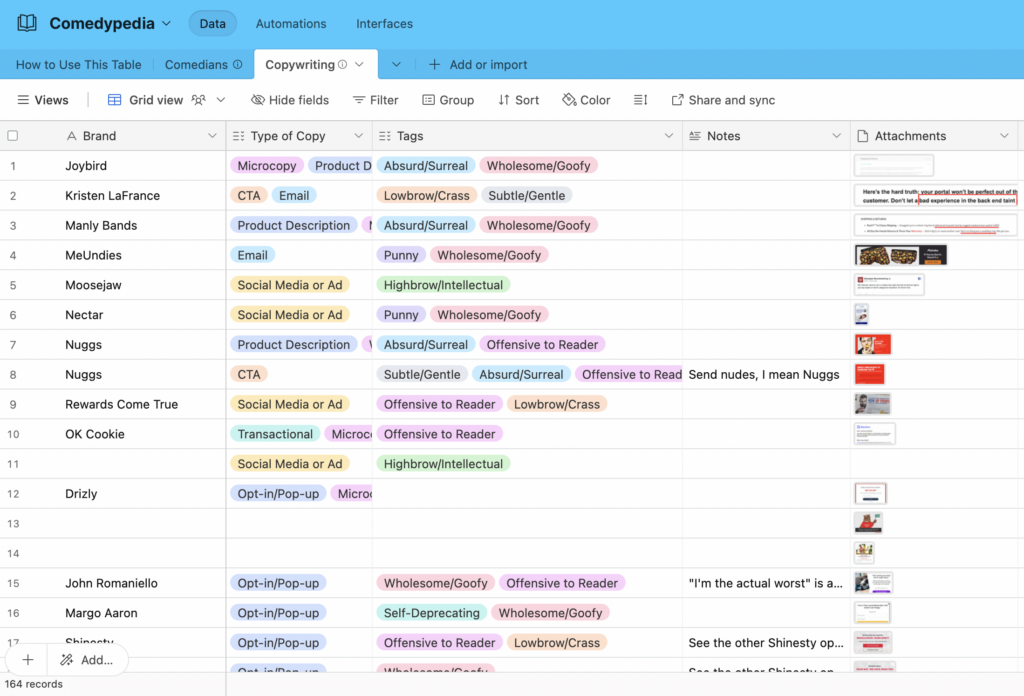Open the red attachment thumbnail in Nuggs row 7
This screenshot has width=1024, height=696.
tap(872, 345)
